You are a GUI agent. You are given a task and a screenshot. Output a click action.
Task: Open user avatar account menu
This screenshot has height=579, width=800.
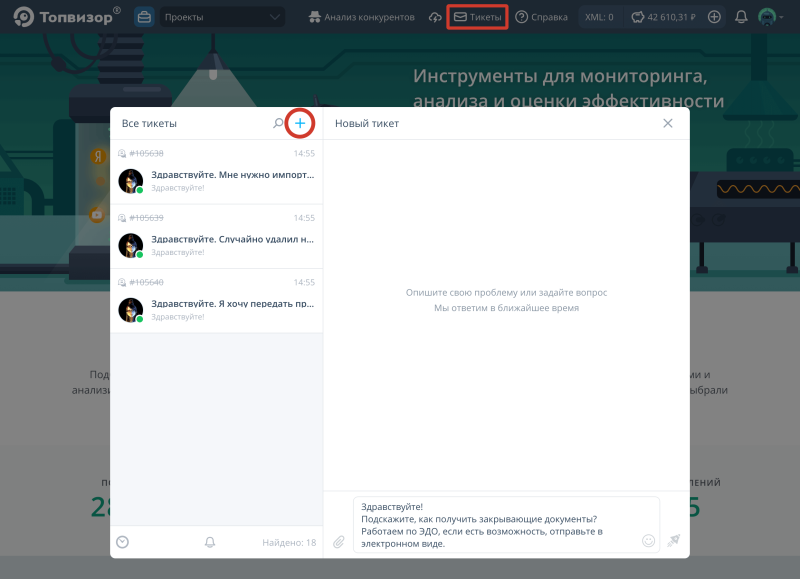tap(769, 17)
